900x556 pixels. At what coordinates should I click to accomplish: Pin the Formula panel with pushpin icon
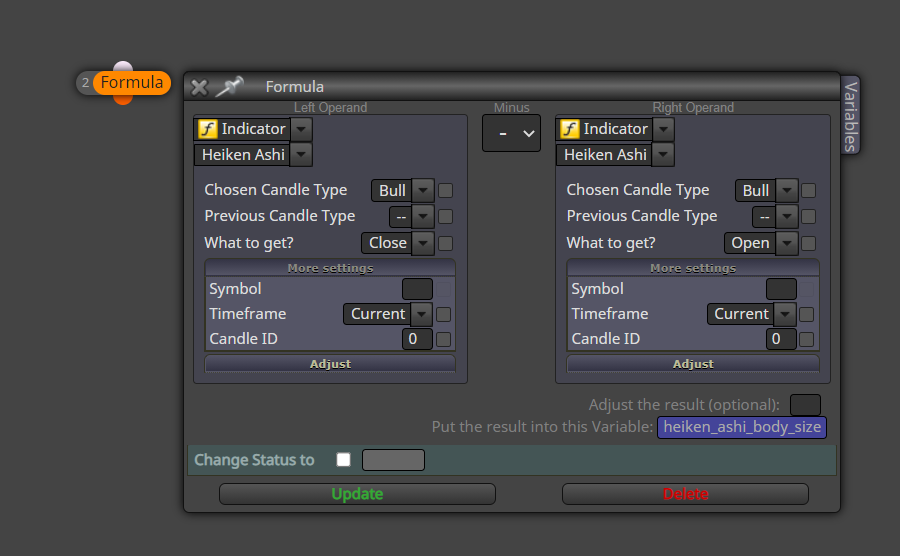[x=230, y=87]
